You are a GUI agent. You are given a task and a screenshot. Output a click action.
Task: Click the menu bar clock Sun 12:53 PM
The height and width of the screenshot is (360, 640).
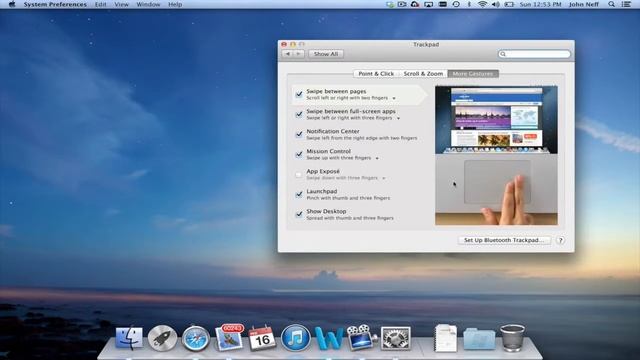coord(540,4)
